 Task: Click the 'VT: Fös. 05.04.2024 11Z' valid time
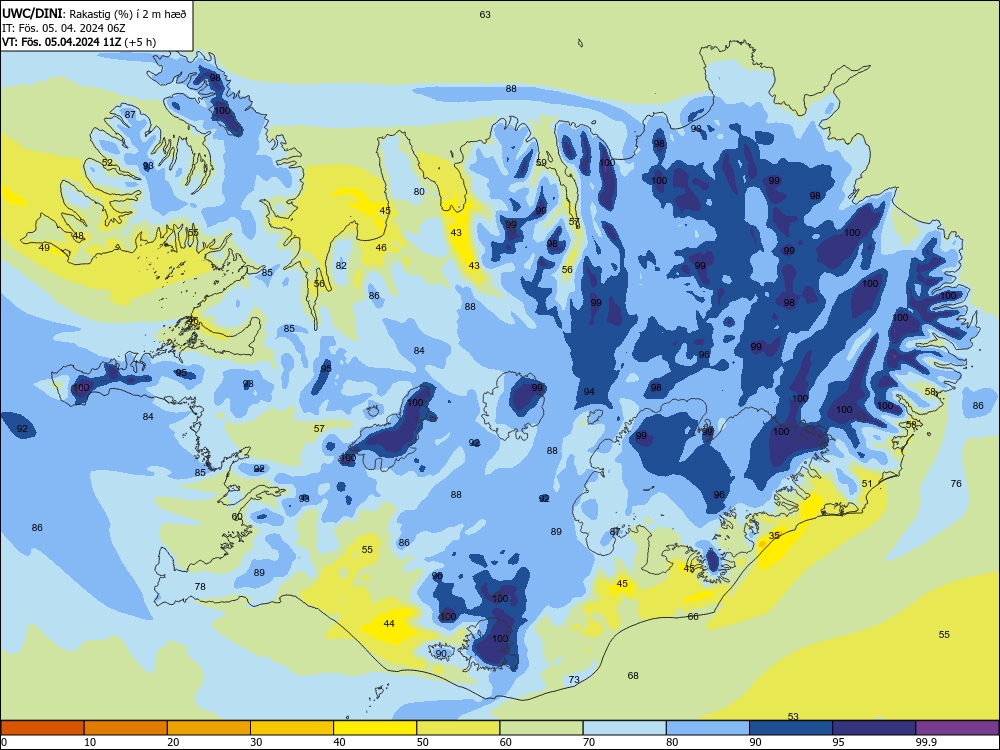(x=61, y=42)
